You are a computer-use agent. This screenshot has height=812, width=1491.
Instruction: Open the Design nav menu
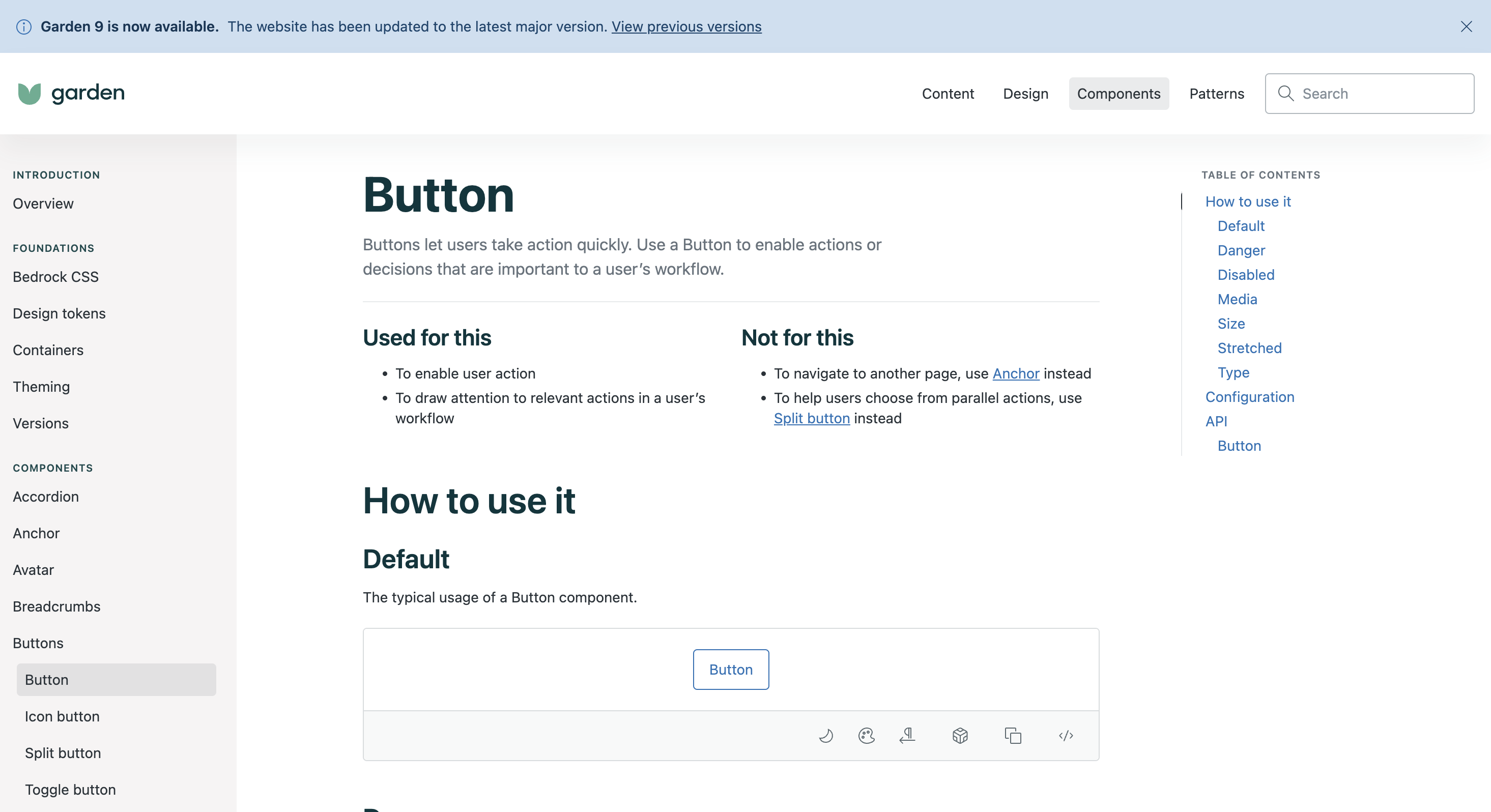1025,94
